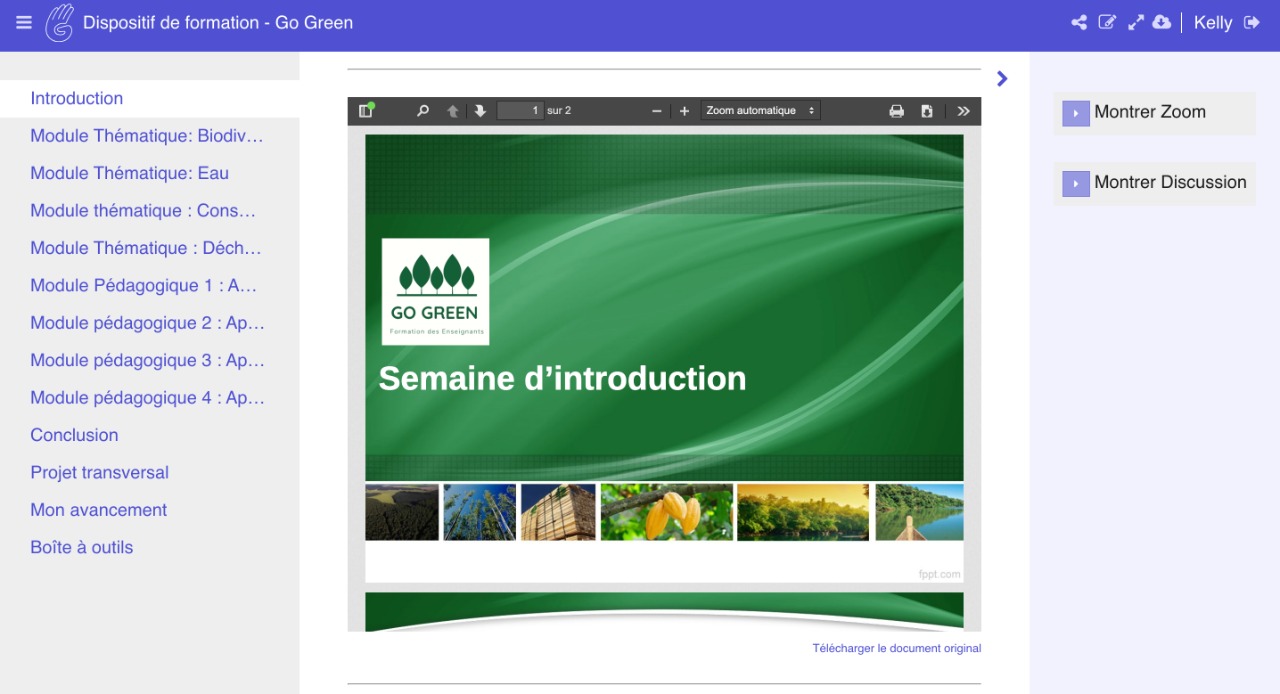Go to next PDF page arrow
This screenshot has width=1280, height=694.
[x=480, y=111]
